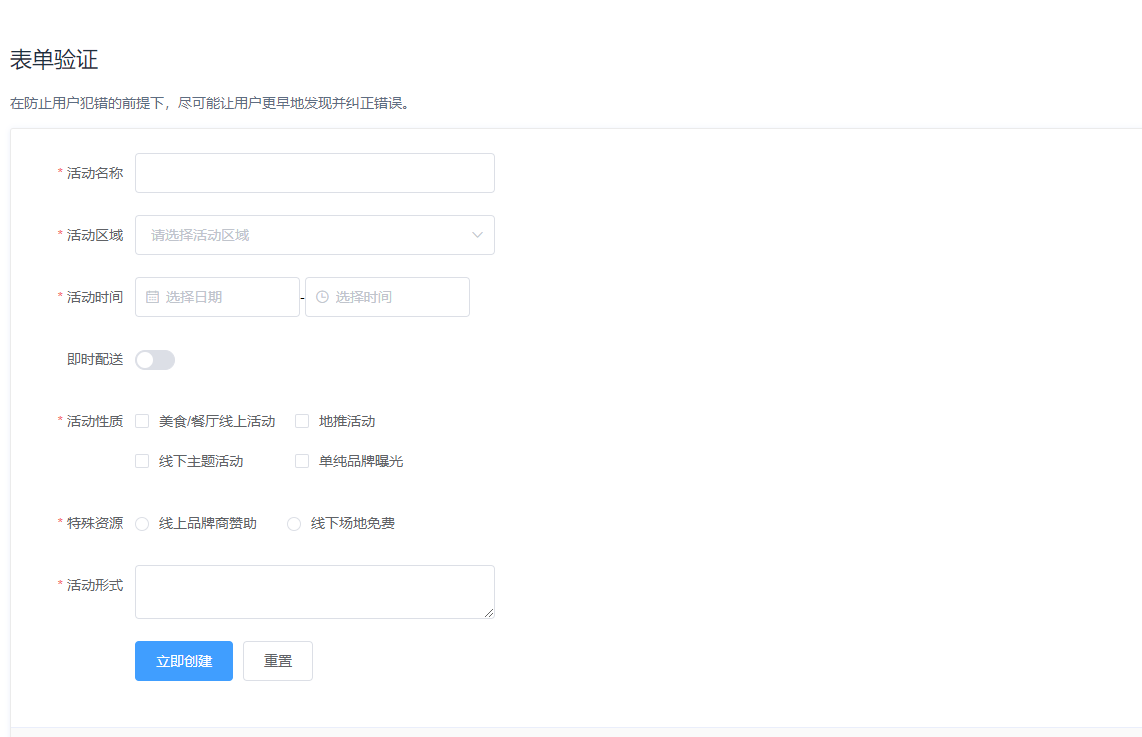Open the 请选择活动区域 dropdown
The image size is (1142, 737).
coord(300,234)
